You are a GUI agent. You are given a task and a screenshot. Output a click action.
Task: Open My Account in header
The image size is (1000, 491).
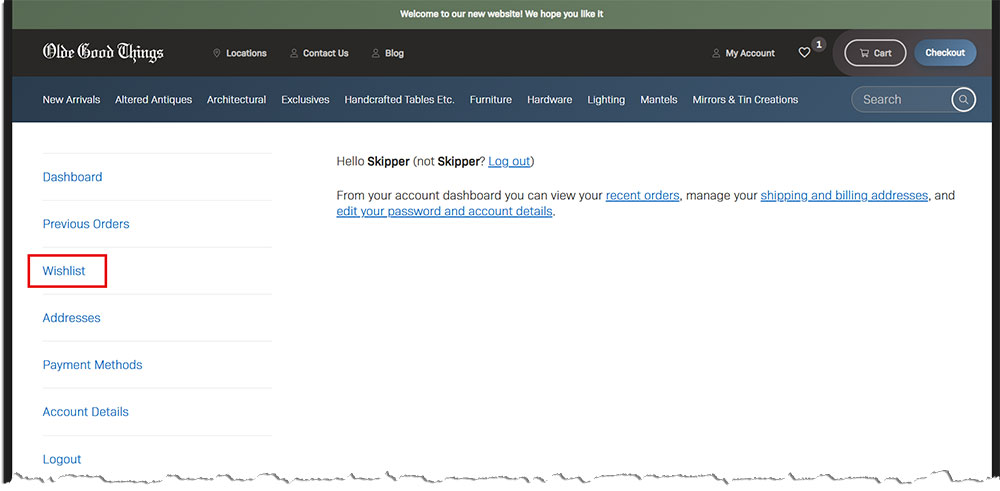(x=743, y=53)
